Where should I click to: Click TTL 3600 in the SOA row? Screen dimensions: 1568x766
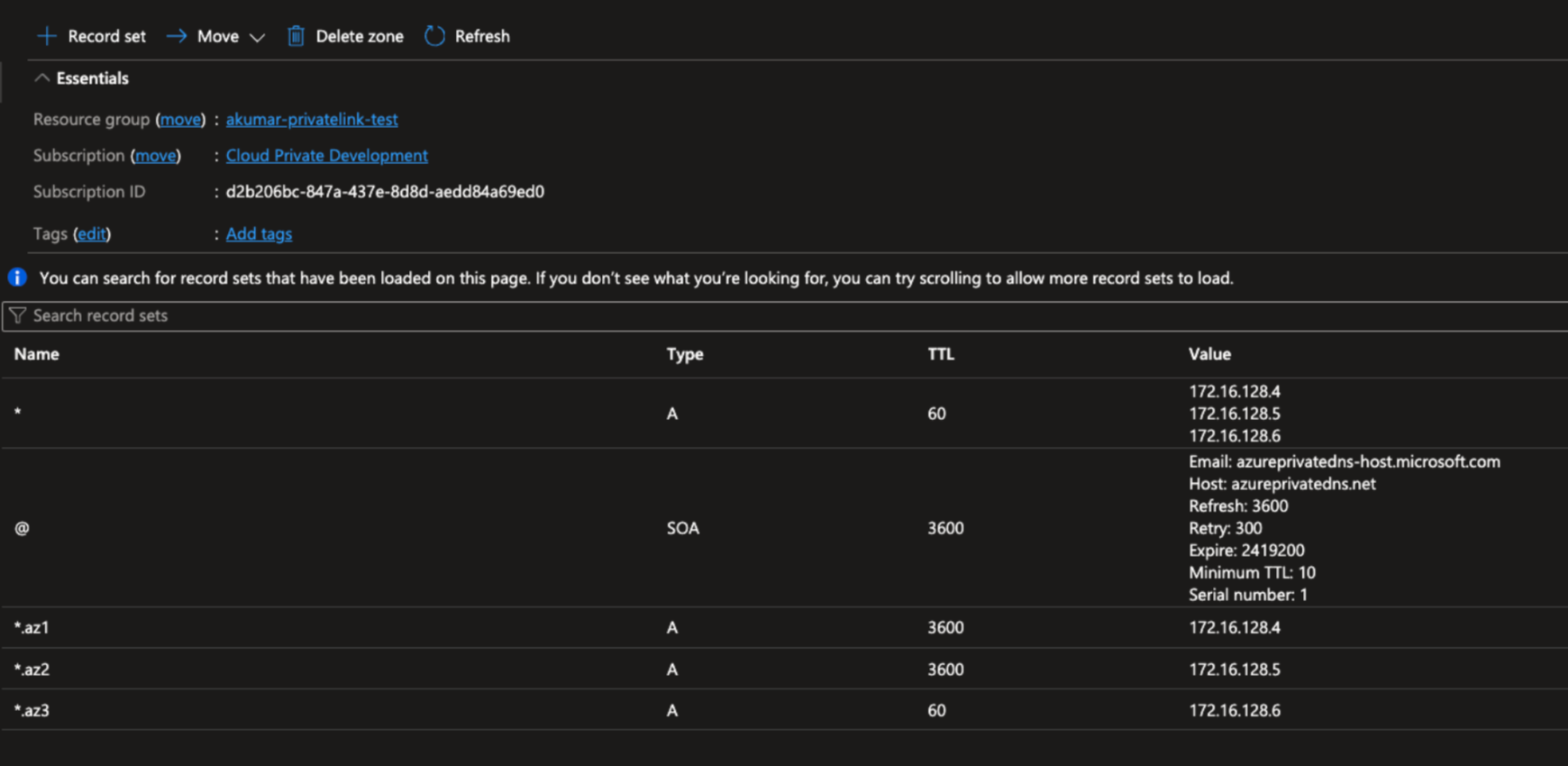click(x=945, y=528)
